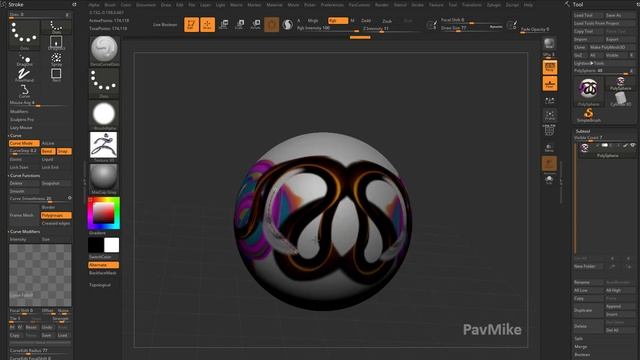Open the Dots stroke selector in left shelf
640x360 pixels.
point(104,83)
